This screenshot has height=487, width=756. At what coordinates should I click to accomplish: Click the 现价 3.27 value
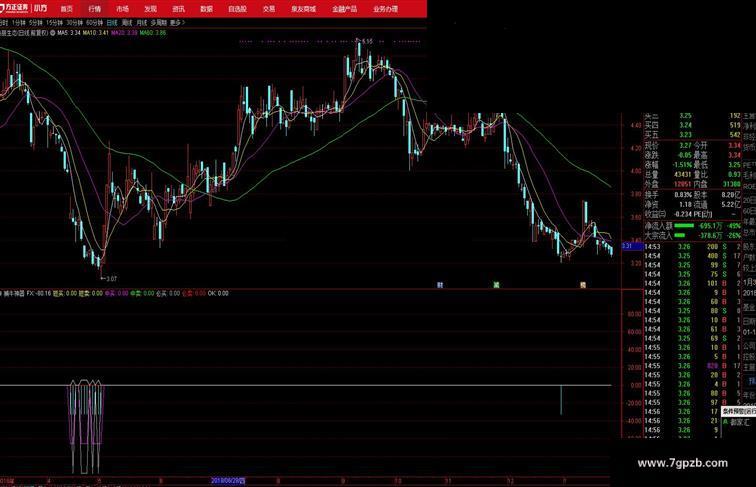point(685,145)
